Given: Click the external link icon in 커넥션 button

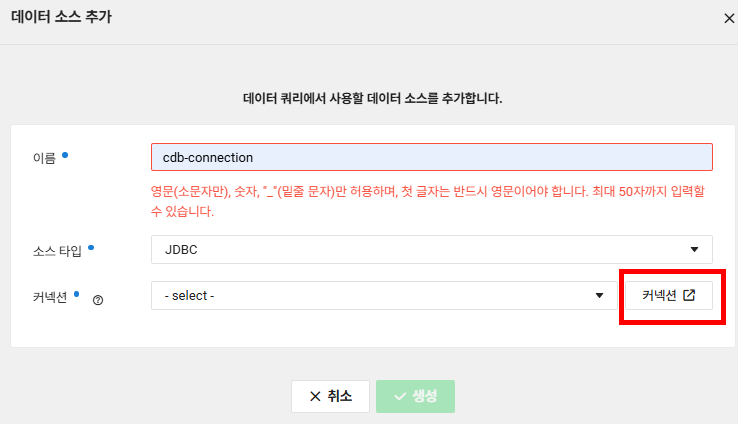Looking at the screenshot, I should (x=689, y=295).
